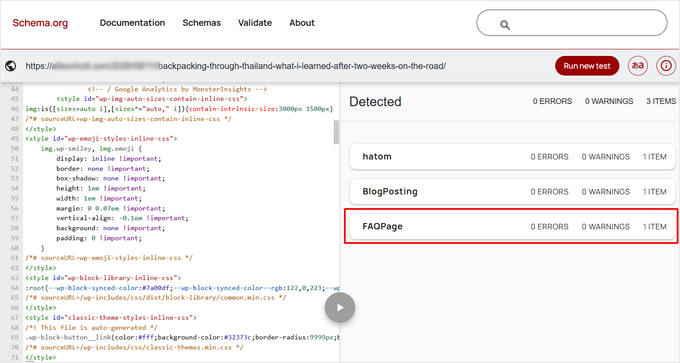Click the Detected heading

(375, 101)
